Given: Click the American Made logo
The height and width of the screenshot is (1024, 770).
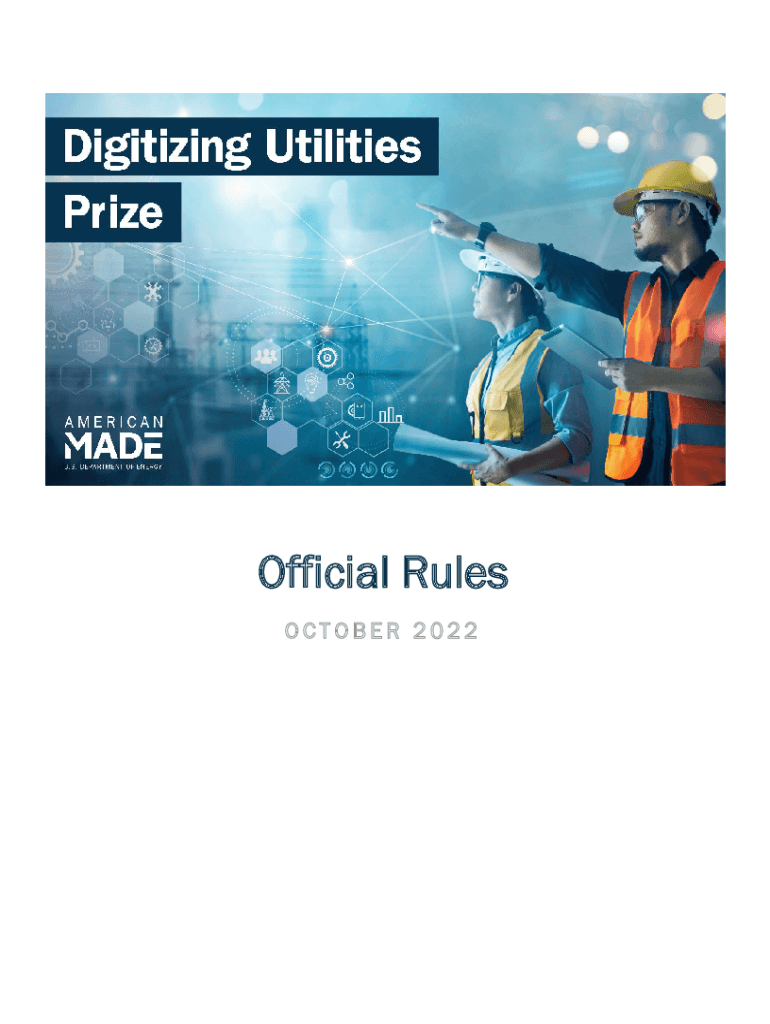Looking at the screenshot, I should (114, 442).
